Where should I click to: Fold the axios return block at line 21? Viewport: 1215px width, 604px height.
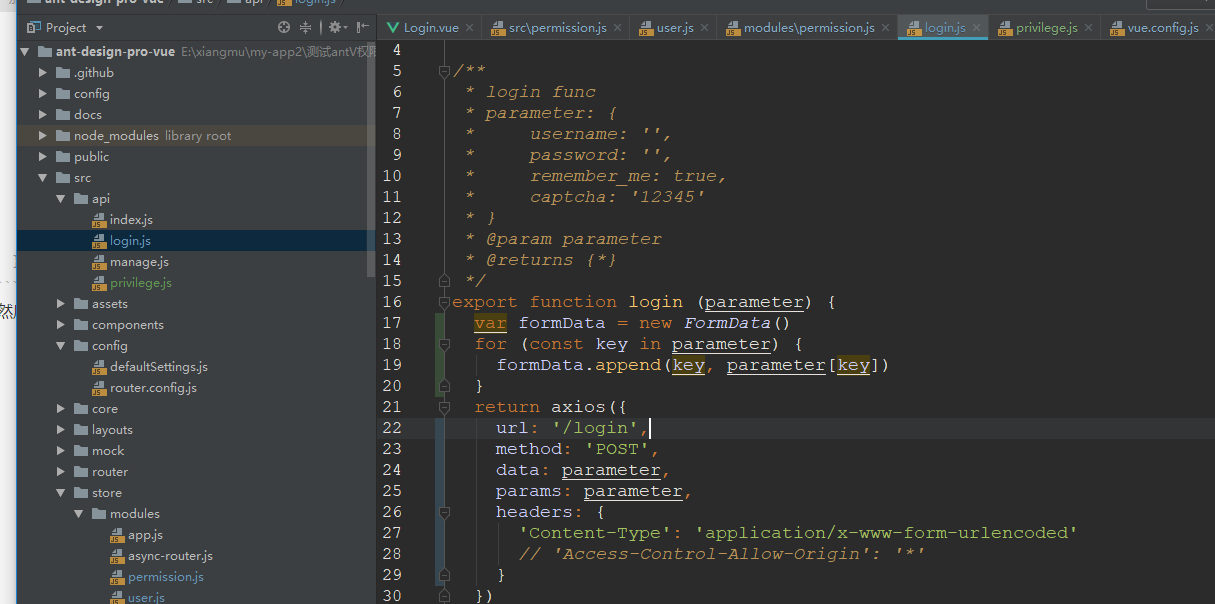(444, 407)
